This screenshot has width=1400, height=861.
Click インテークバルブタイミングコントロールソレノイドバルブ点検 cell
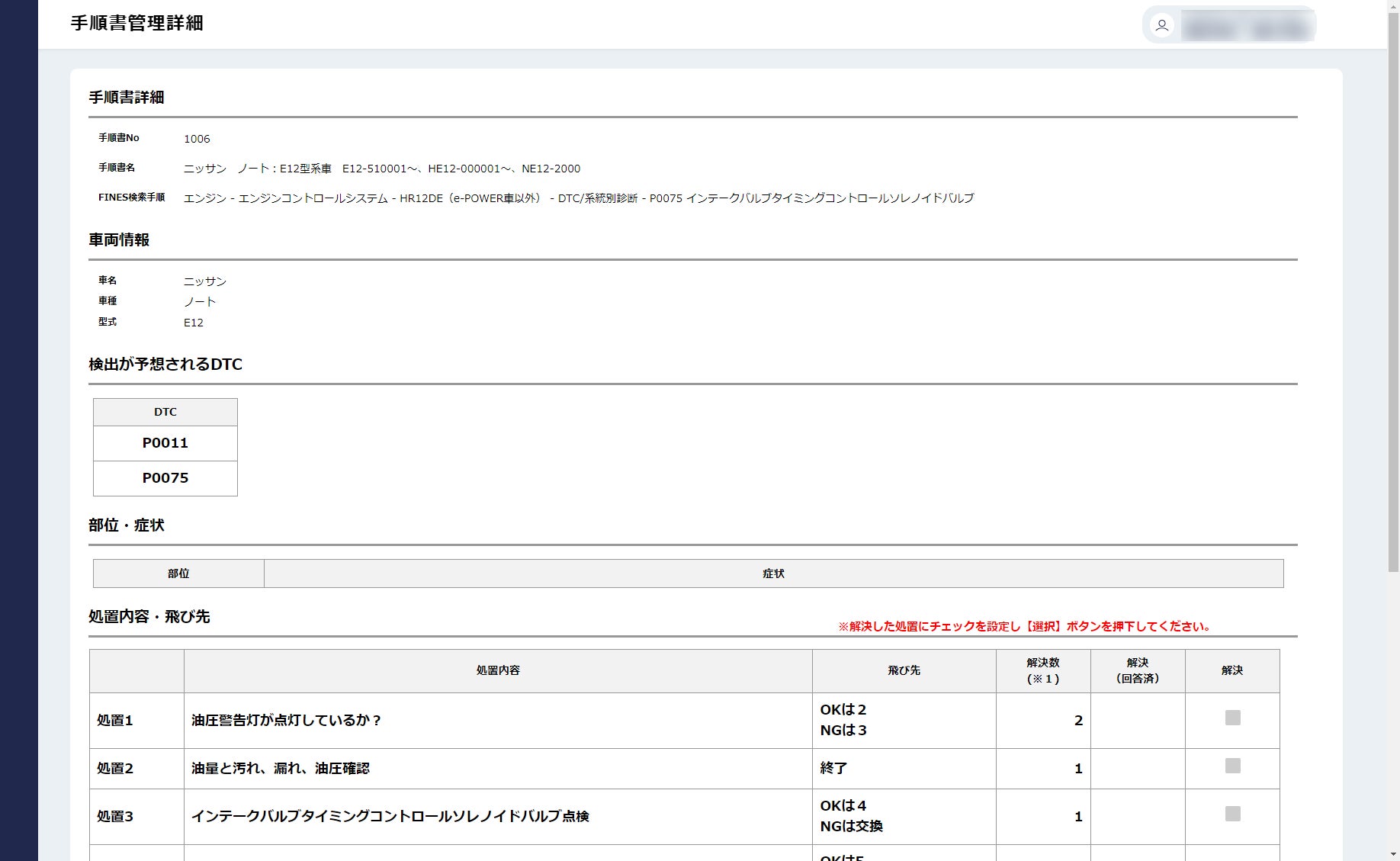(498, 817)
